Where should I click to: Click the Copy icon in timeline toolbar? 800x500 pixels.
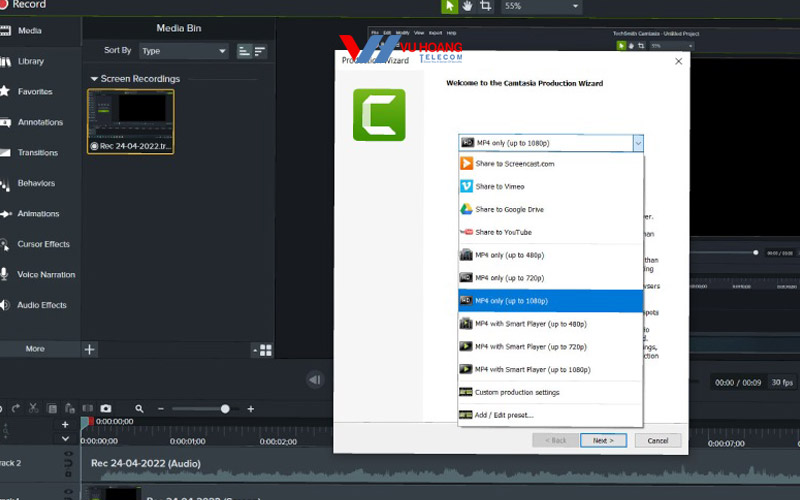(52, 409)
